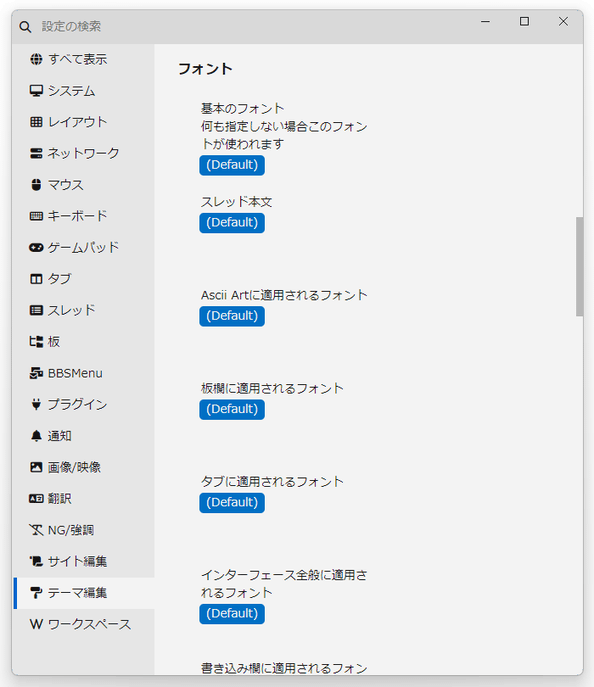Click the server icon beside ネットワーク
594x687 pixels.
pyautogui.click(x=36, y=153)
